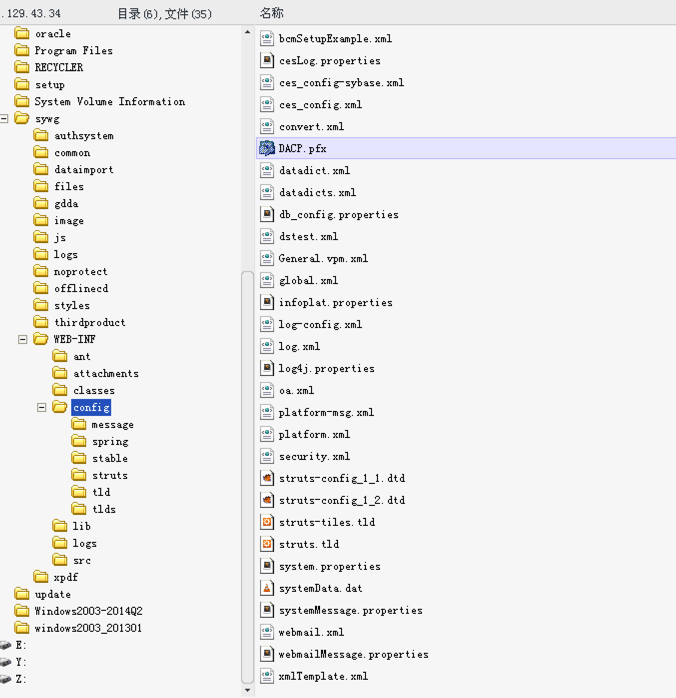This screenshot has height=698, width=676.
Task: Open the Program Files folder
Action: tap(73, 50)
